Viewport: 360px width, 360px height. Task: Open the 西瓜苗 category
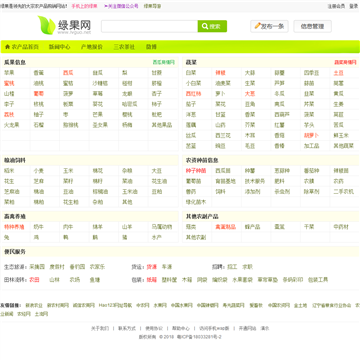223,171
